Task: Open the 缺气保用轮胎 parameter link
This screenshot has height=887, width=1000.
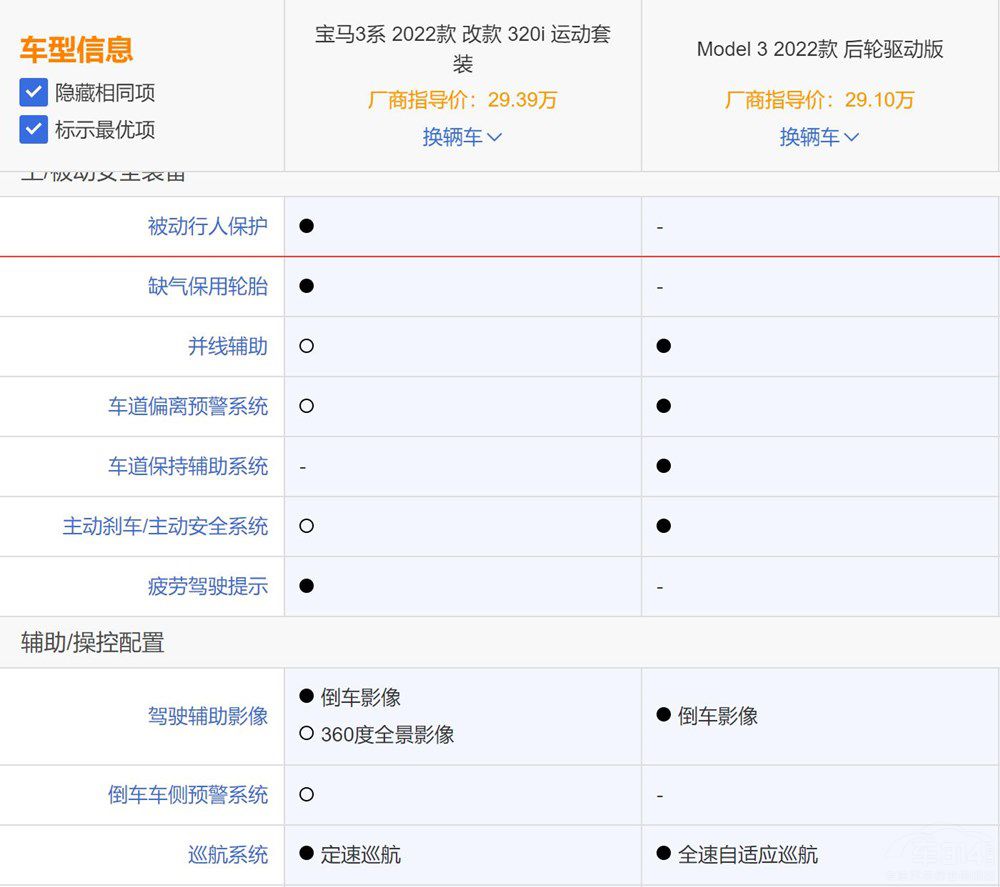Action: (x=207, y=286)
